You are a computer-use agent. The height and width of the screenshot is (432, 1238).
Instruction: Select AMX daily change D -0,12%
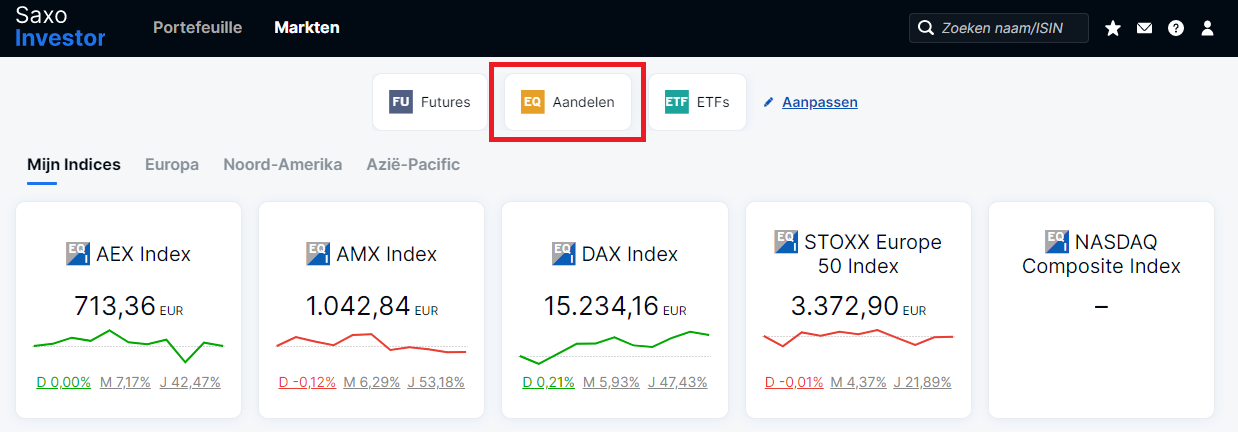(307, 382)
